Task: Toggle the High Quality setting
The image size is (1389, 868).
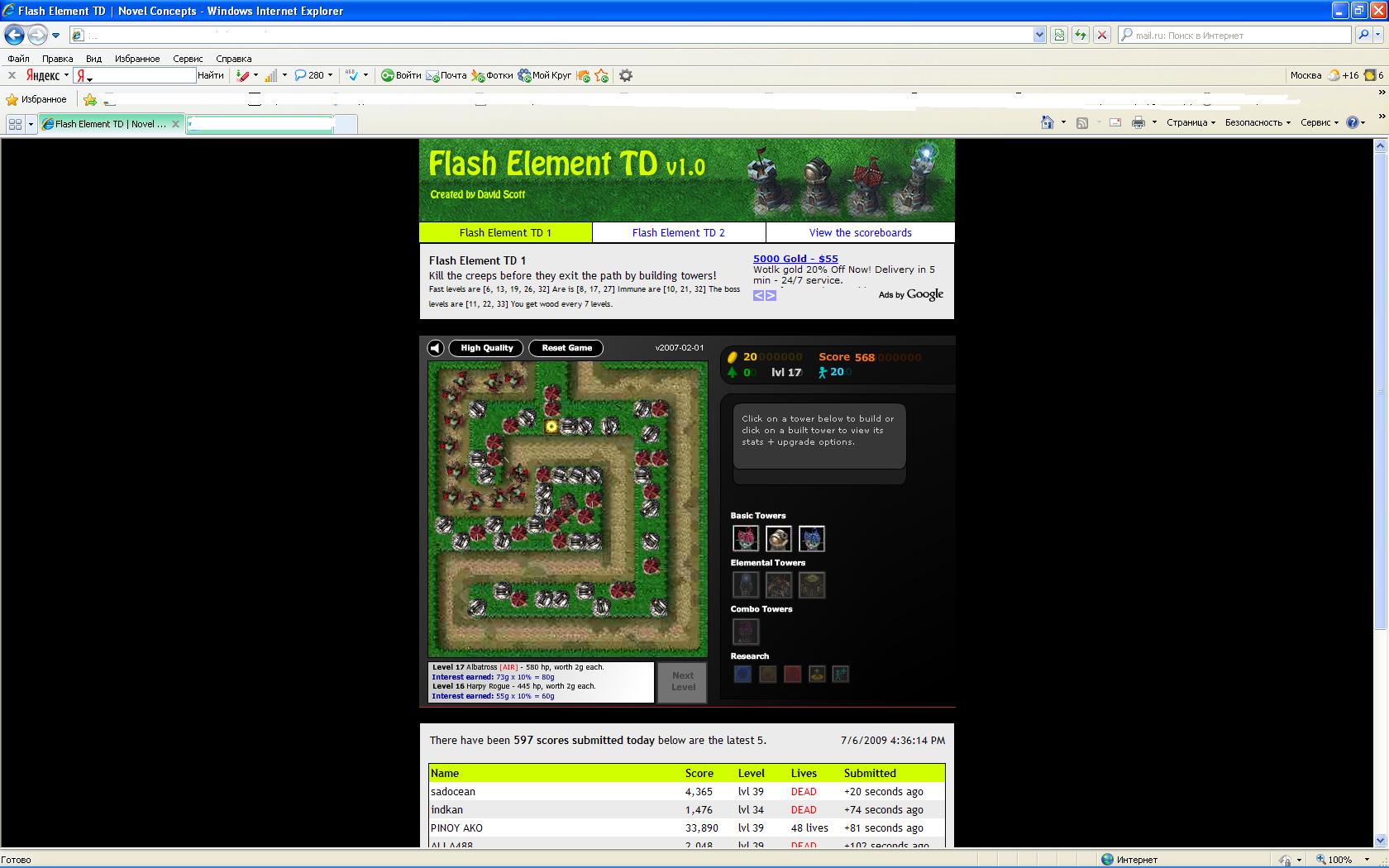Action: click(486, 348)
